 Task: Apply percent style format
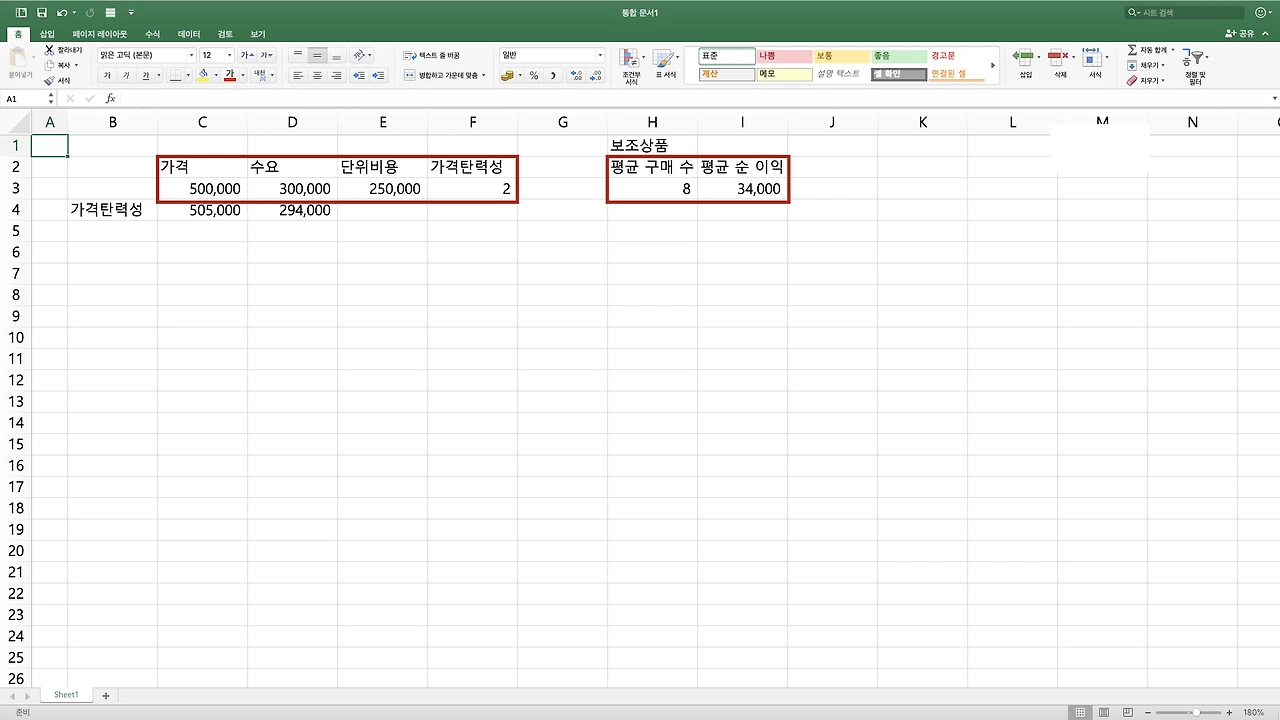click(x=534, y=75)
